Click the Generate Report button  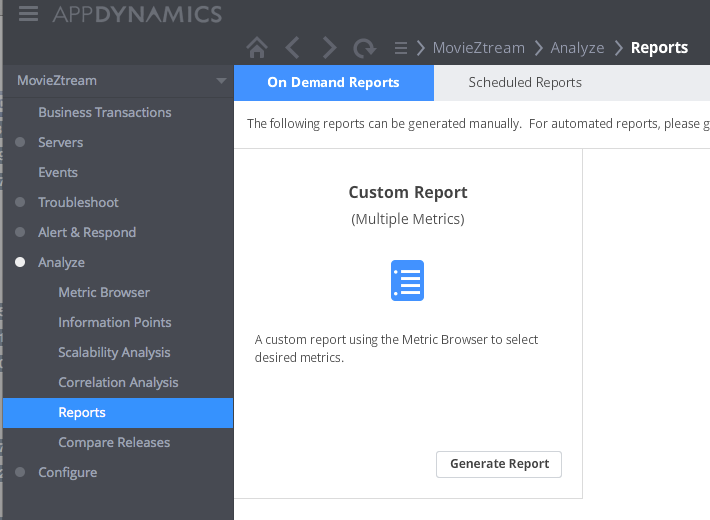click(499, 464)
